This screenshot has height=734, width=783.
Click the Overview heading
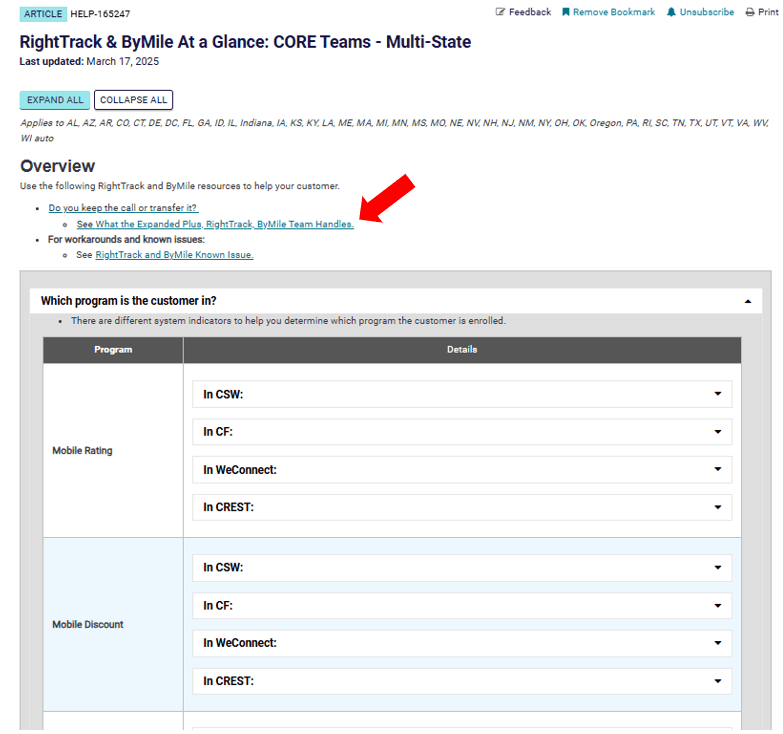click(x=57, y=166)
